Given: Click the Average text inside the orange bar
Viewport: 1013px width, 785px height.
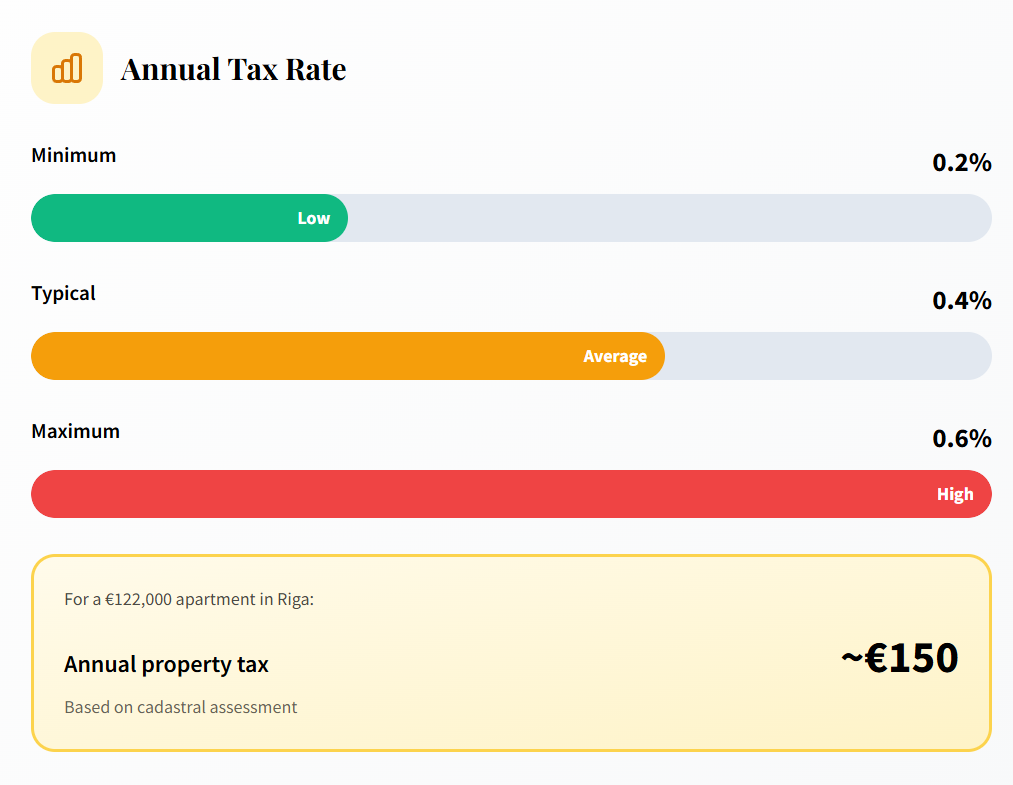Looking at the screenshot, I should point(615,356).
